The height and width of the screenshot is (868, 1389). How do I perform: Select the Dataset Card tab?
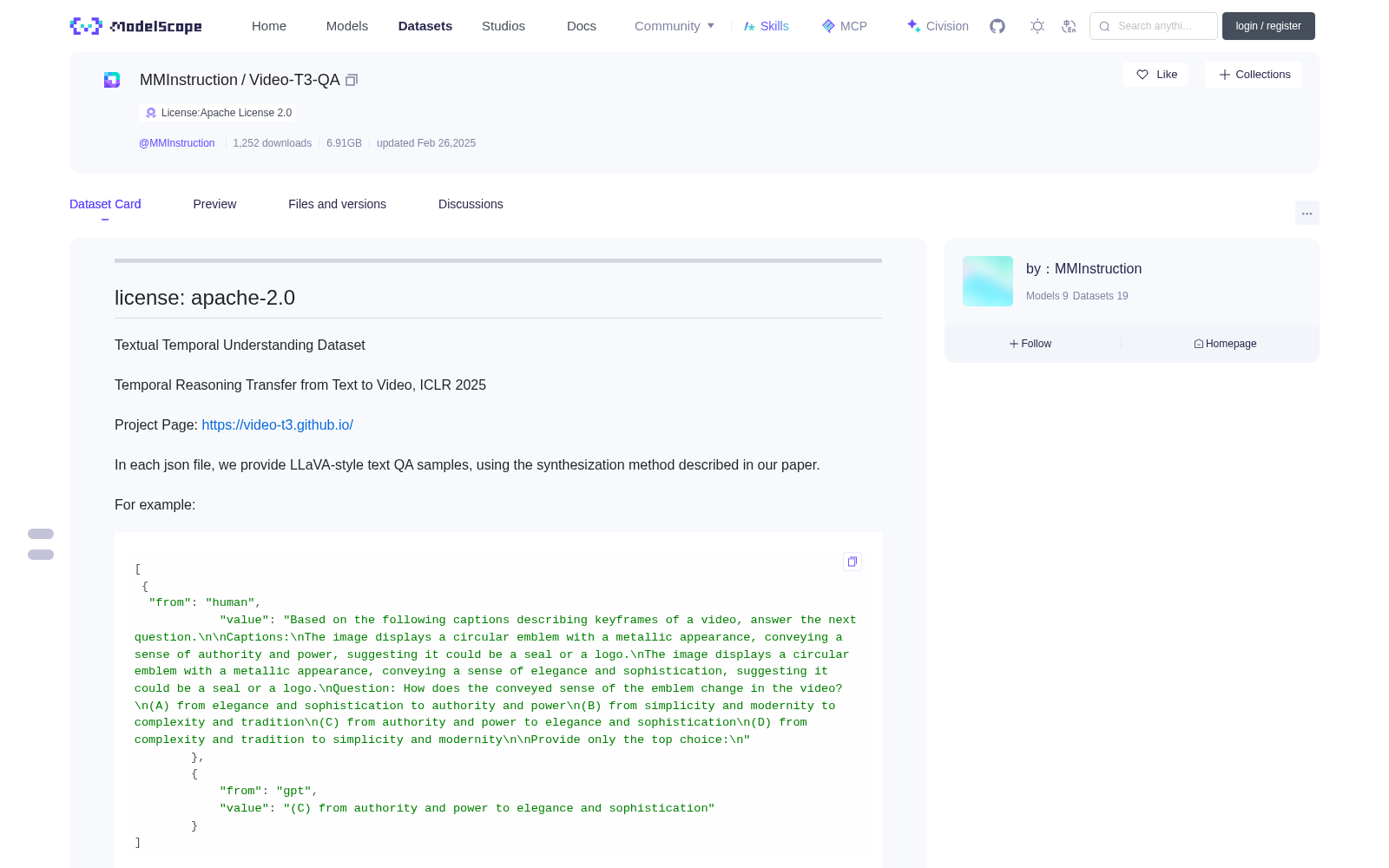(x=105, y=204)
